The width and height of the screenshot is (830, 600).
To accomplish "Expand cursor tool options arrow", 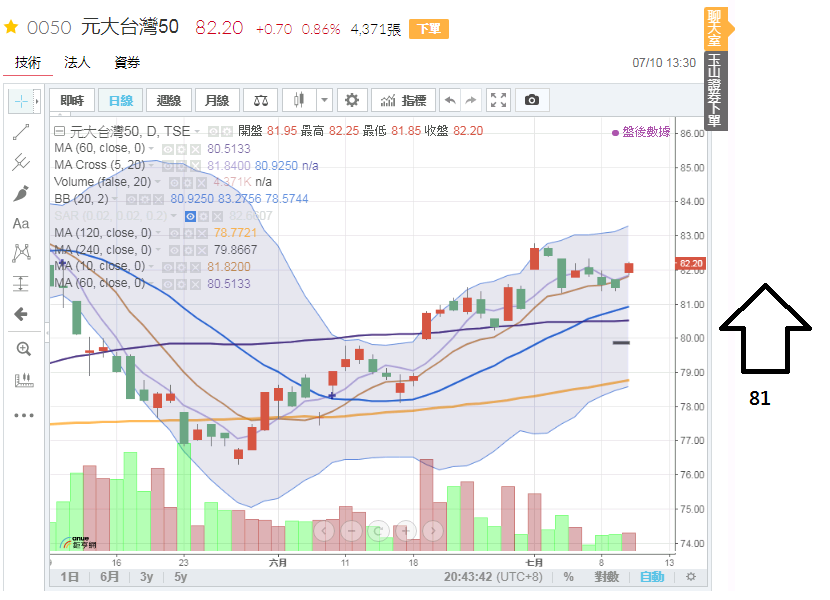I will (37, 101).
